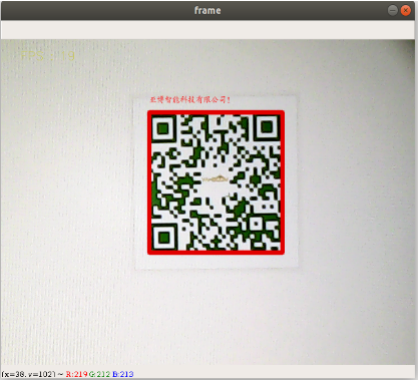
Task: Click the FPS counter text overlay
Action: (x=48, y=56)
